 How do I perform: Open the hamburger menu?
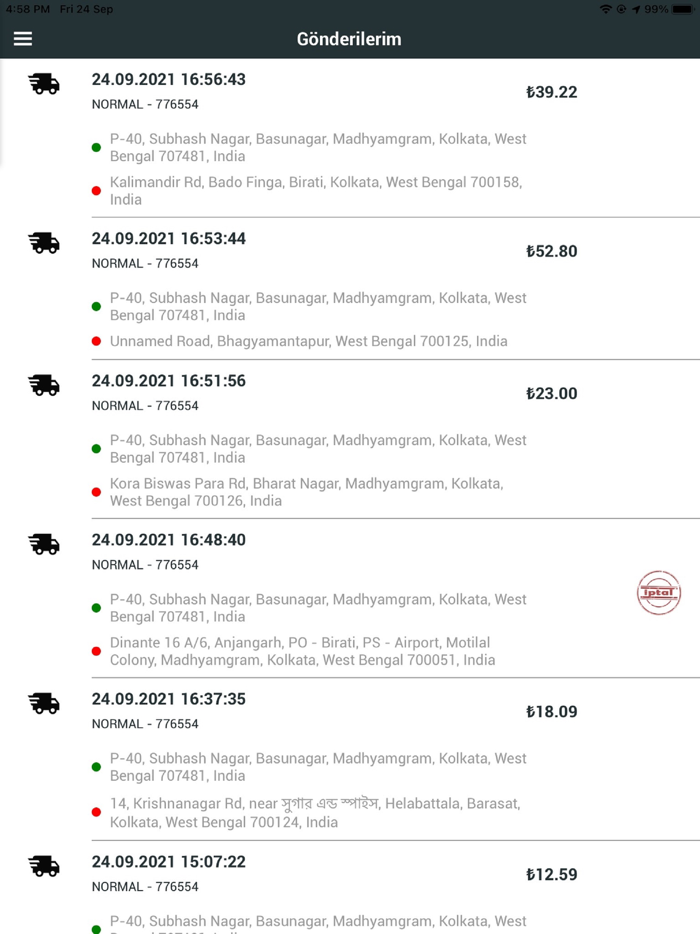pos(23,39)
